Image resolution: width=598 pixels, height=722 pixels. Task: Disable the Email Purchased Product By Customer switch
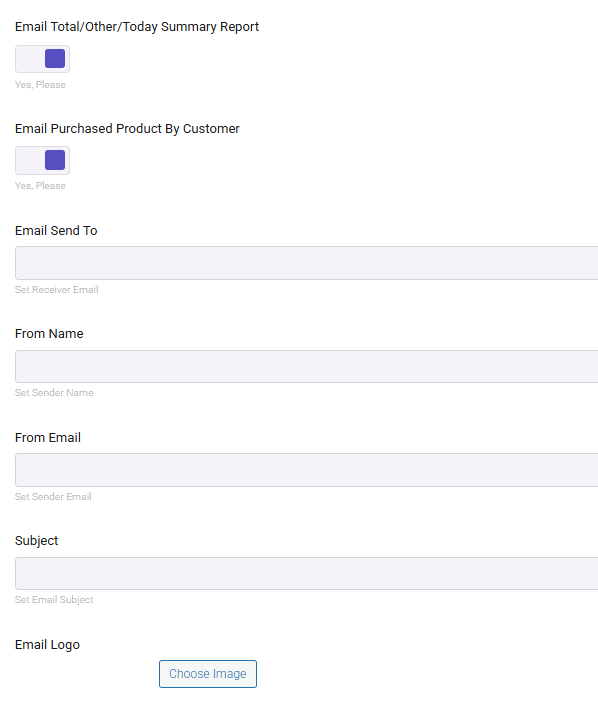pos(42,161)
